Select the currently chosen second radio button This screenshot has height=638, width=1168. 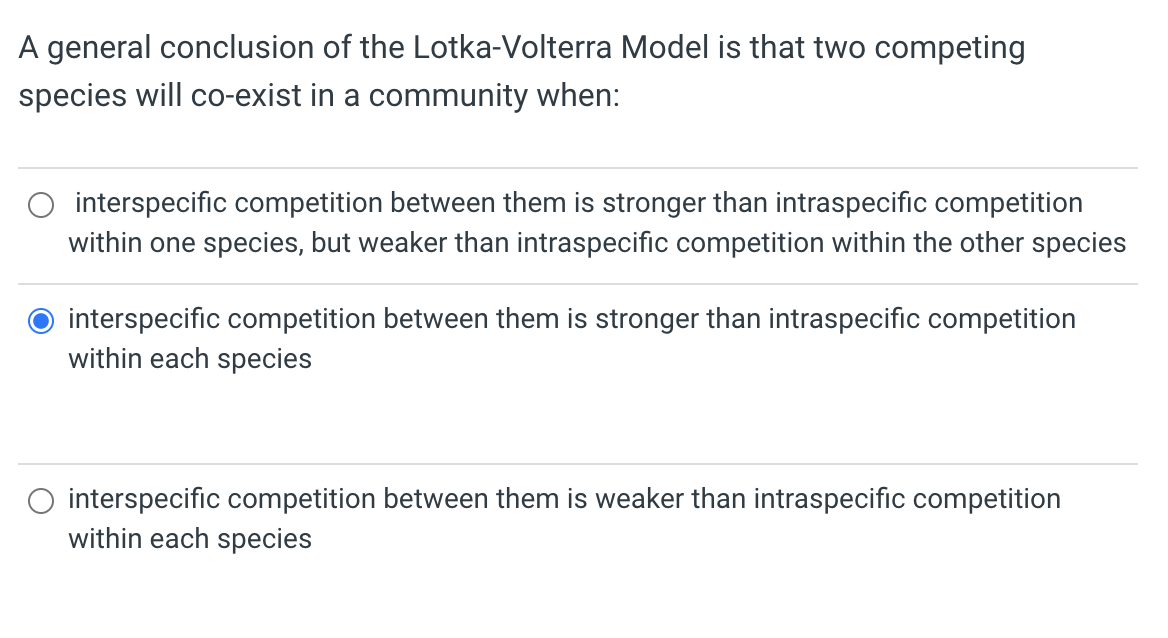[x=41, y=321]
